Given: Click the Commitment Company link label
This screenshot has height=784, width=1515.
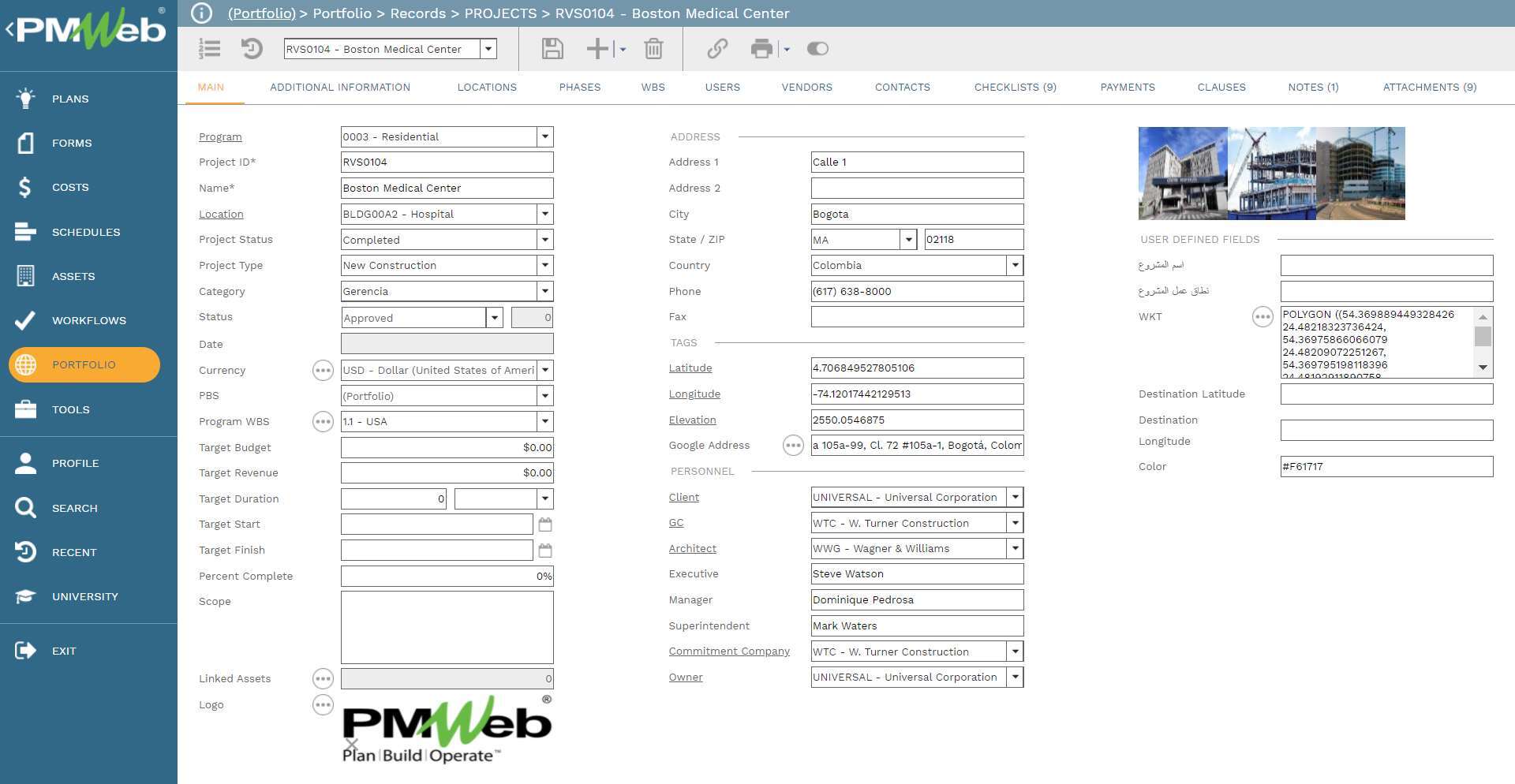Looking at the screenshot, I should pos(728,651).
